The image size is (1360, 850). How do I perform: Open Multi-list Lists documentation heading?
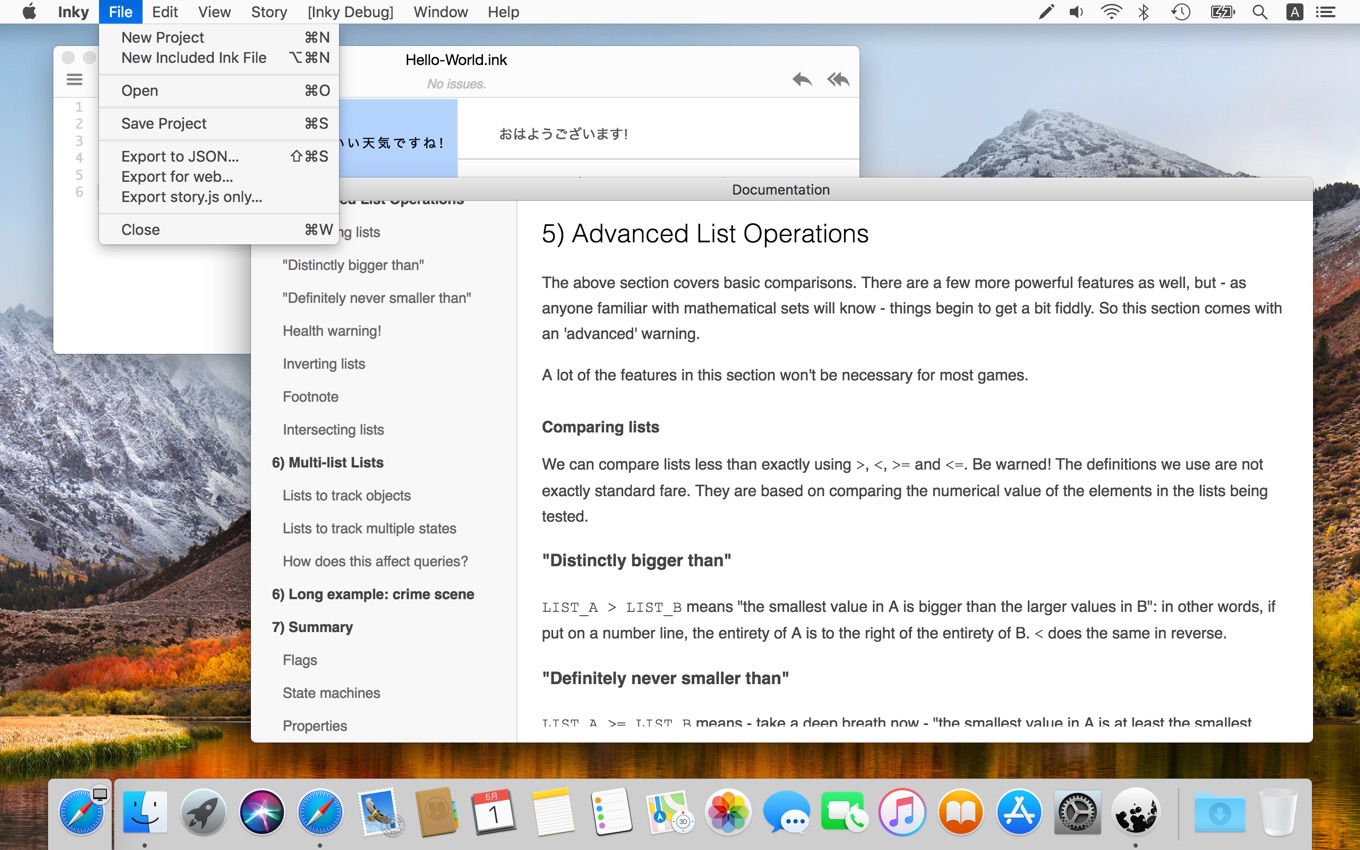click(327, 462)
